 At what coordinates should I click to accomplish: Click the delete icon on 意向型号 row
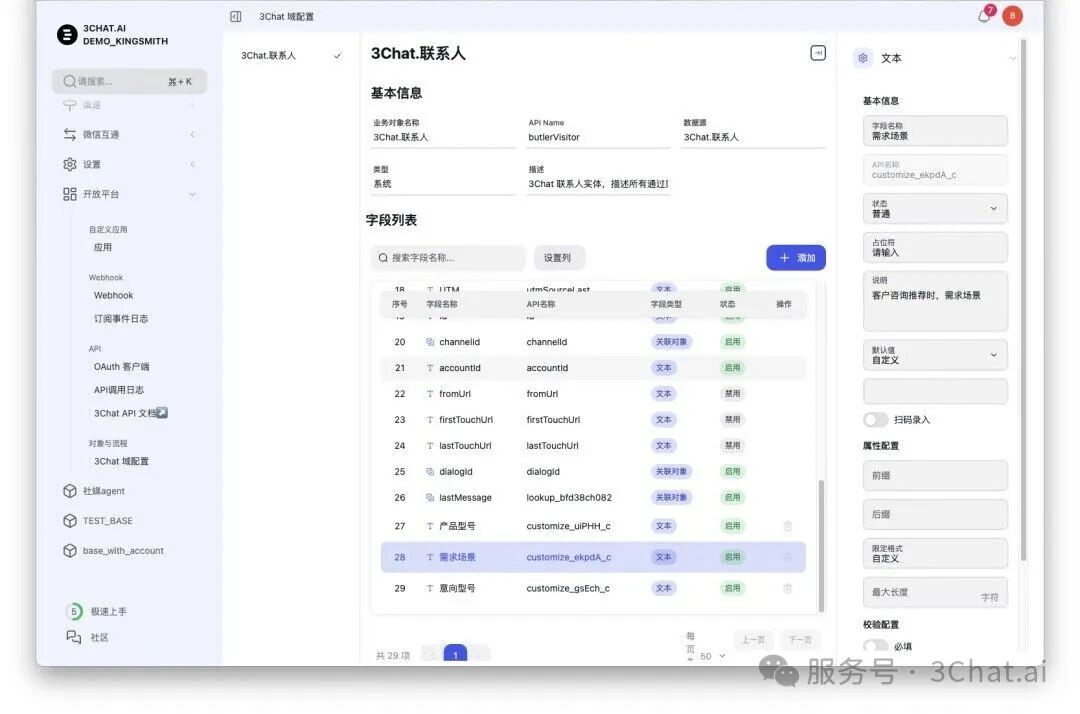pyautogui.click(x=787, y=588)
